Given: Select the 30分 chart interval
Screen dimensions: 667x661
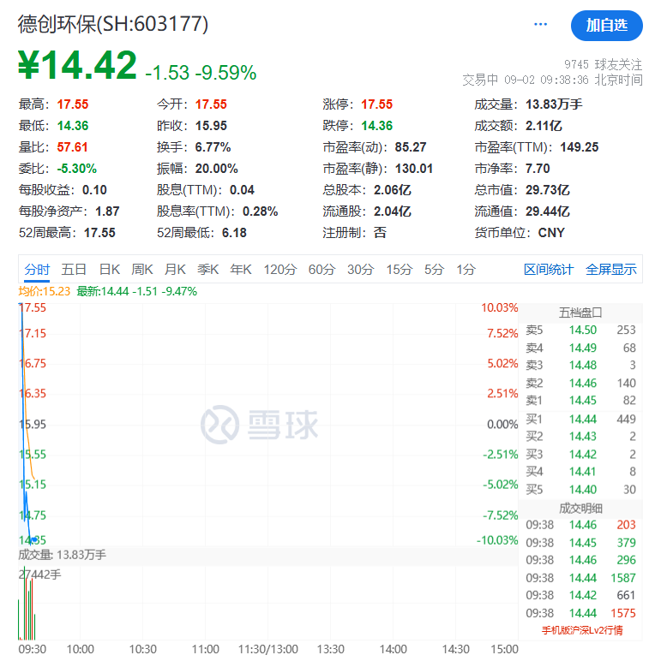Looking at the screenshot, I should (361, 269).
